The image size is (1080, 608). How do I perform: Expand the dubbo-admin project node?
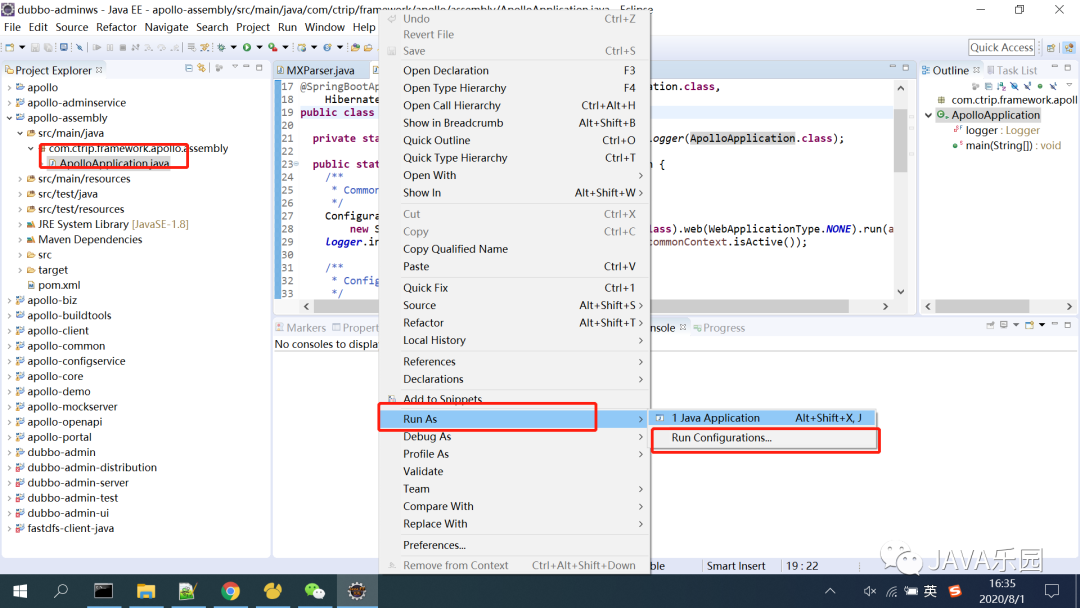10,452
